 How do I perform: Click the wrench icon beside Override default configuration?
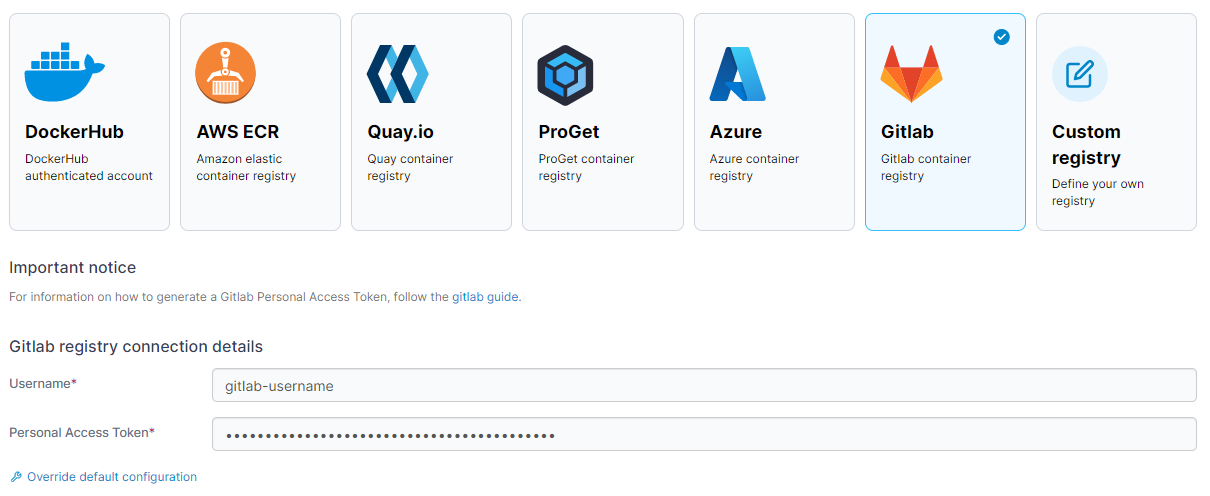[16, 477]
